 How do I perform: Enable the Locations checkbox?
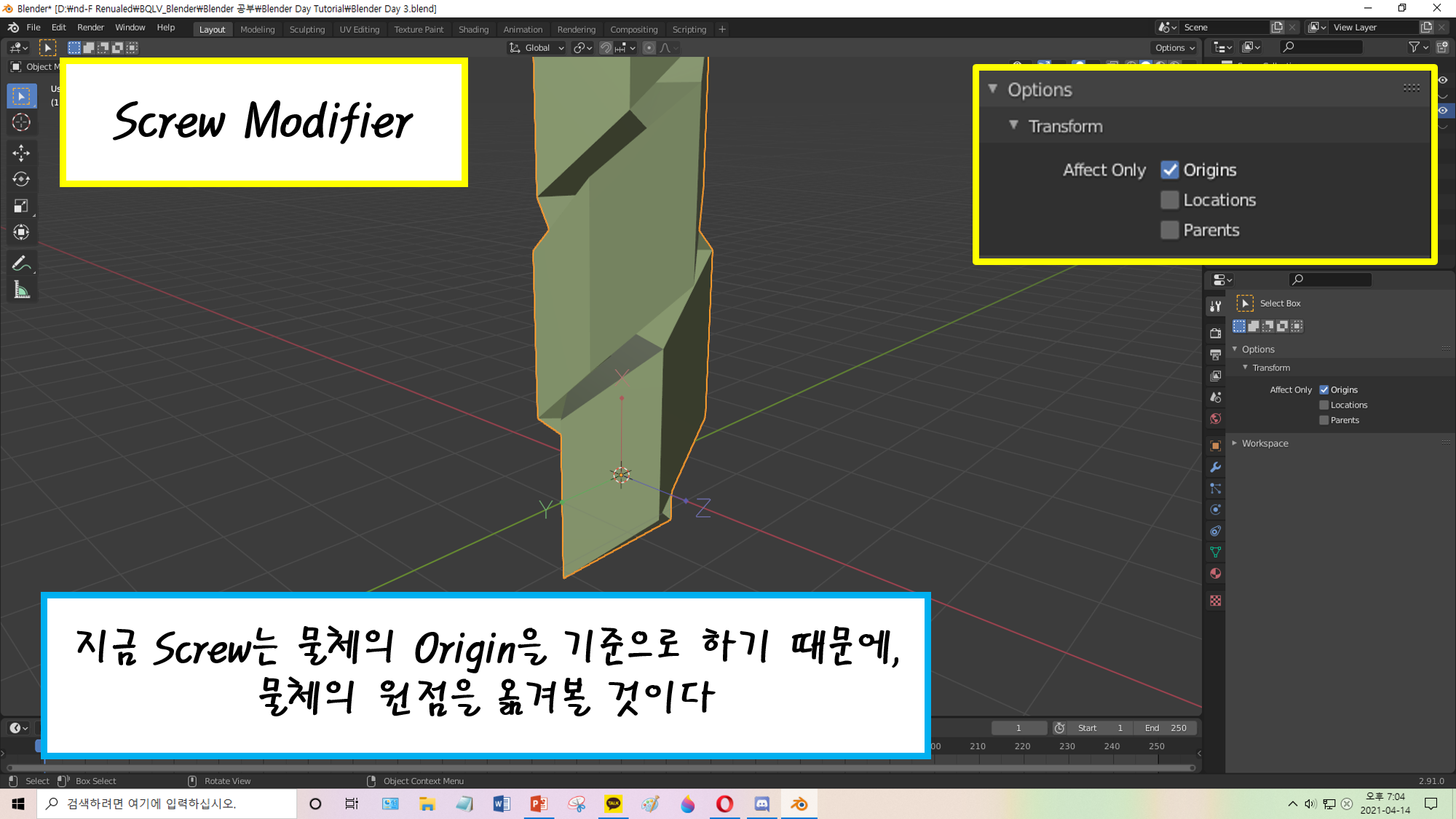pos(1324,405)
